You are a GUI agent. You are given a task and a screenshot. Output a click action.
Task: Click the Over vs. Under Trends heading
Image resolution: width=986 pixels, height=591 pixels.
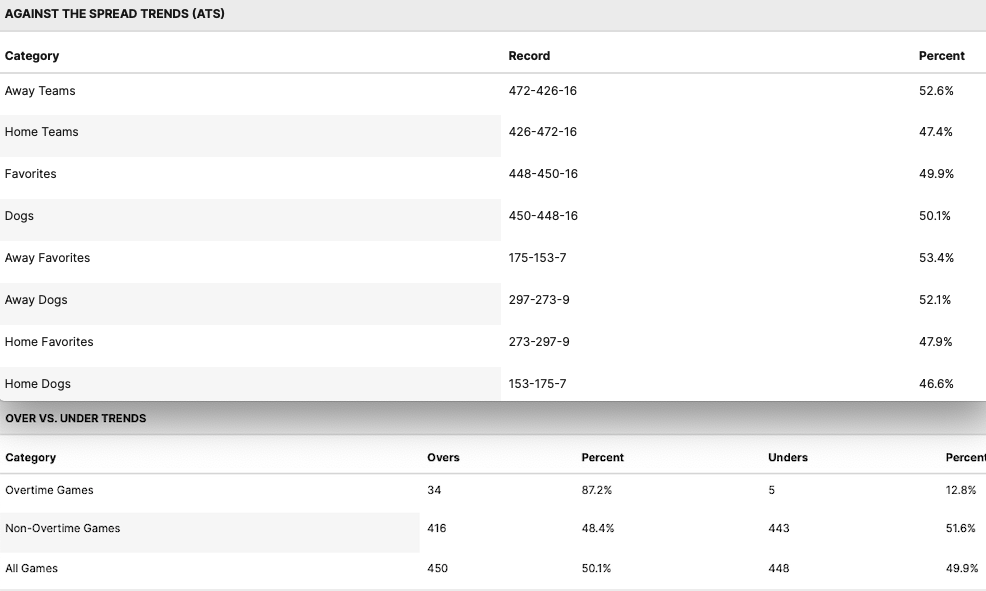click(x=76, y=418)
